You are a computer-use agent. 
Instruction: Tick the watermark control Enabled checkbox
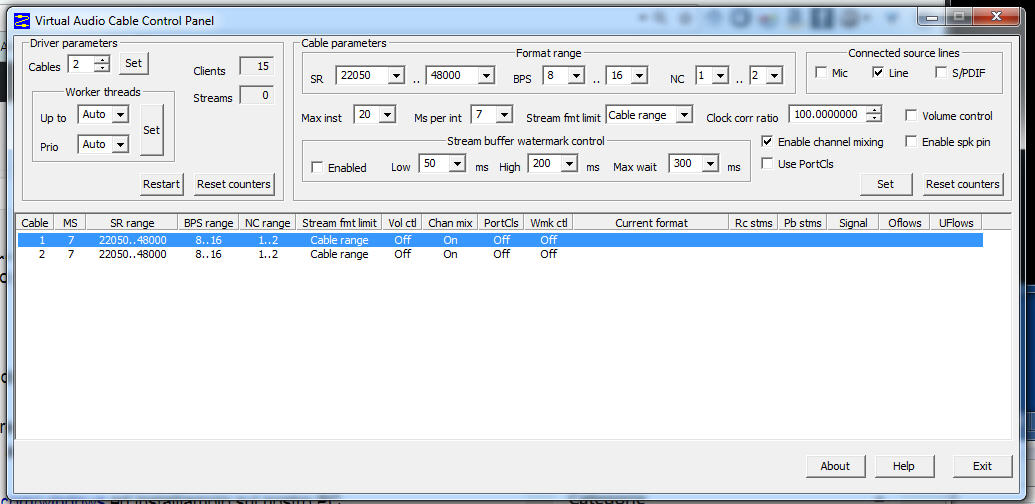(x=317, y=168)
